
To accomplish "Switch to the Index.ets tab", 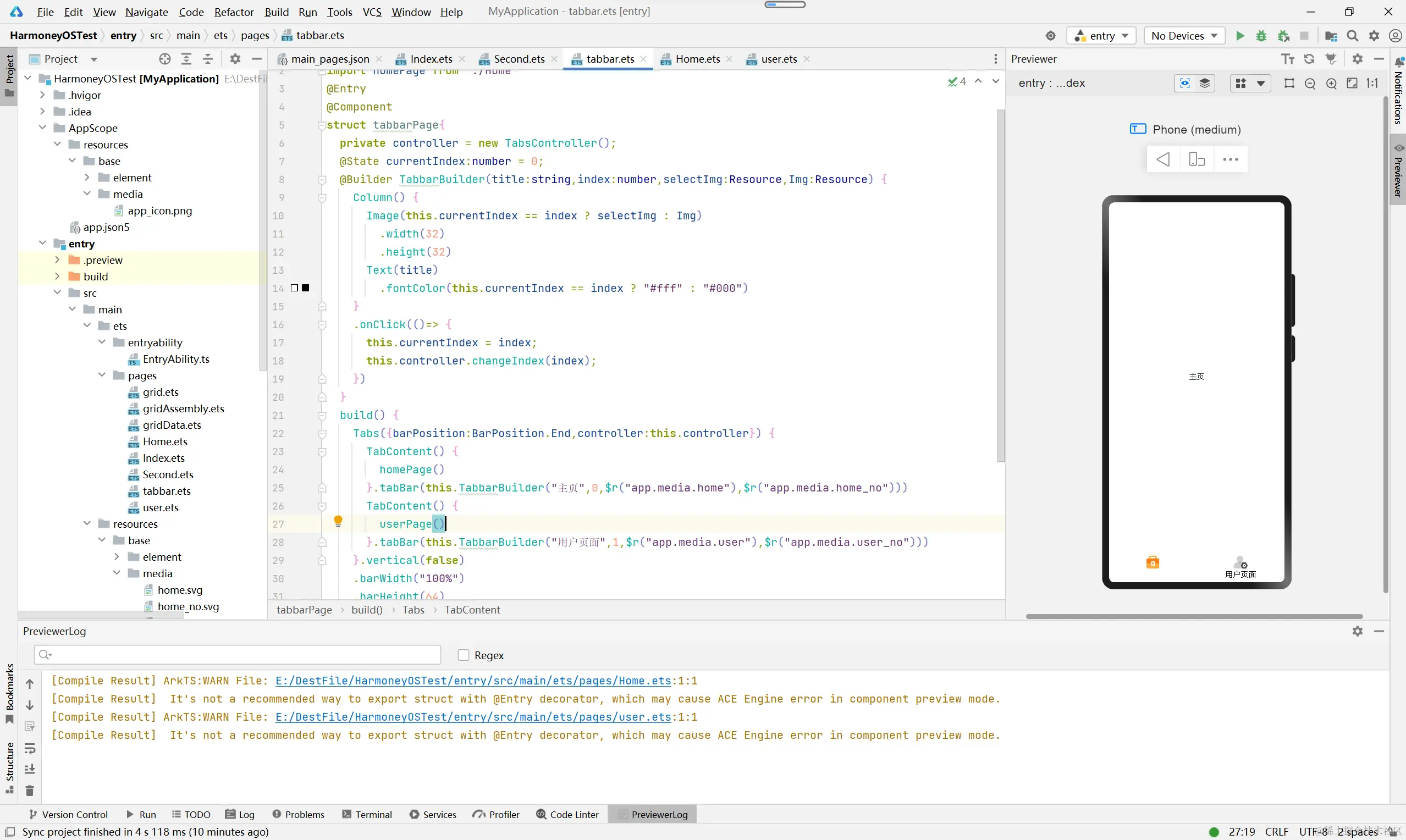I will click(431, 59).
